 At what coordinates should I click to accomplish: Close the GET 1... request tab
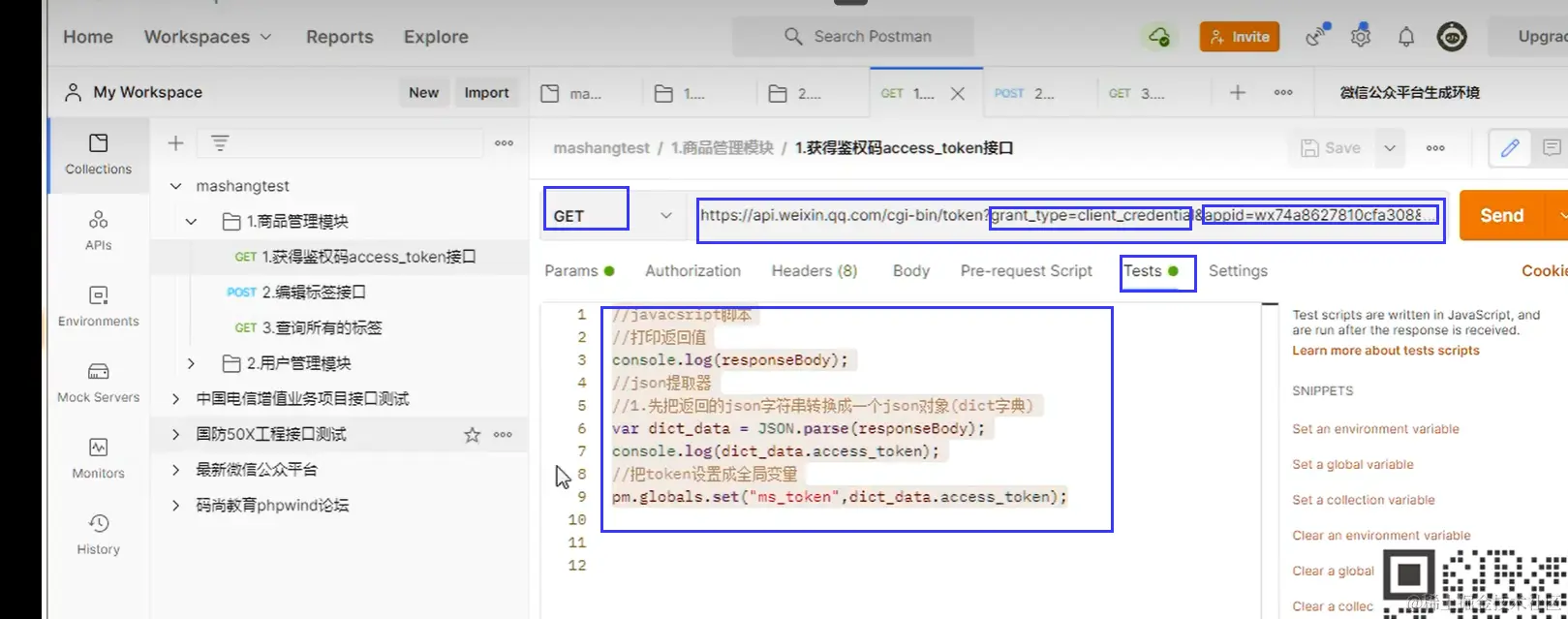click(957, 94)
